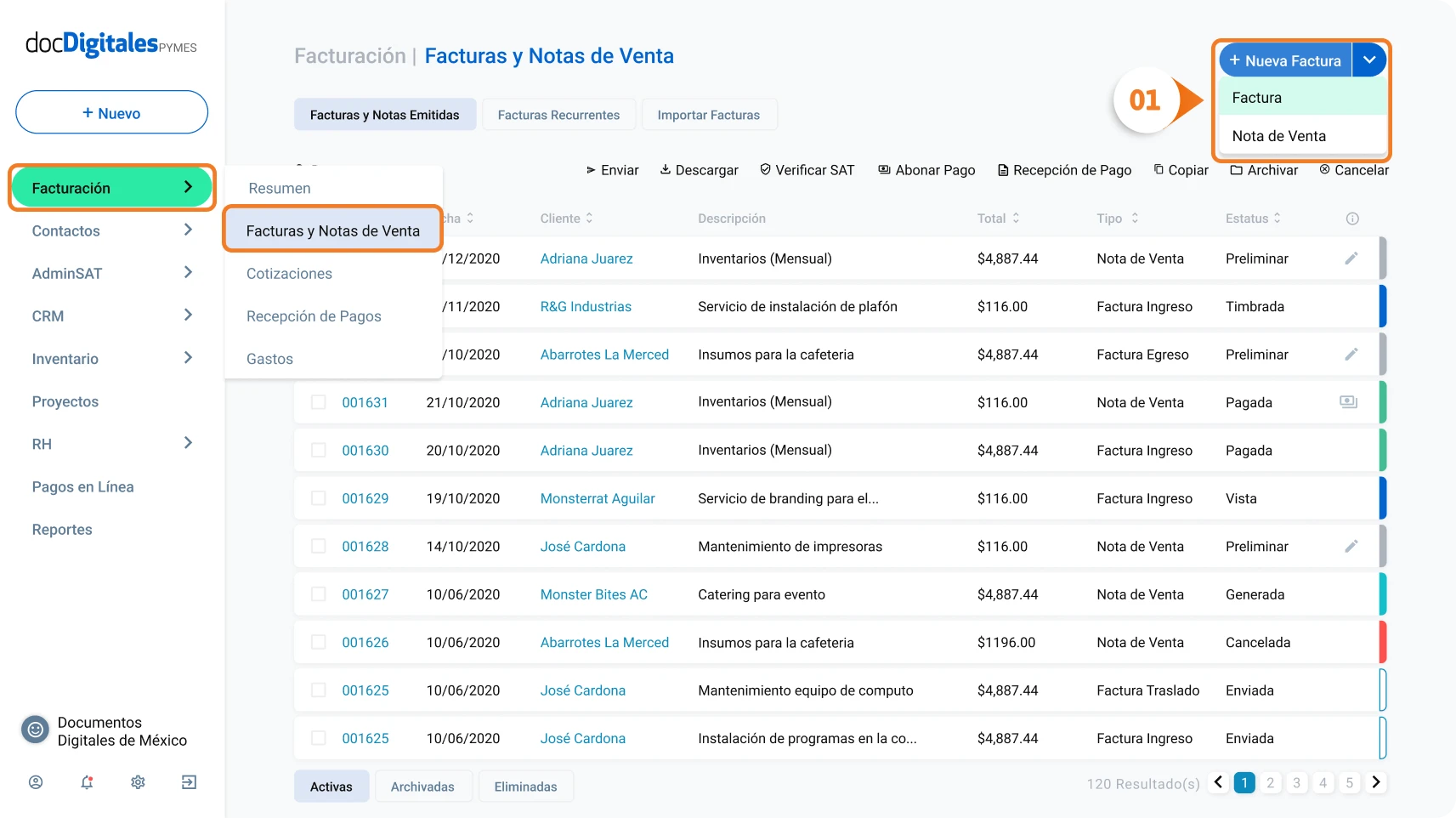The width and height of the screenshot is (1456, 818).
Task: Go to page 3 of results
Action: (1296, 782)
